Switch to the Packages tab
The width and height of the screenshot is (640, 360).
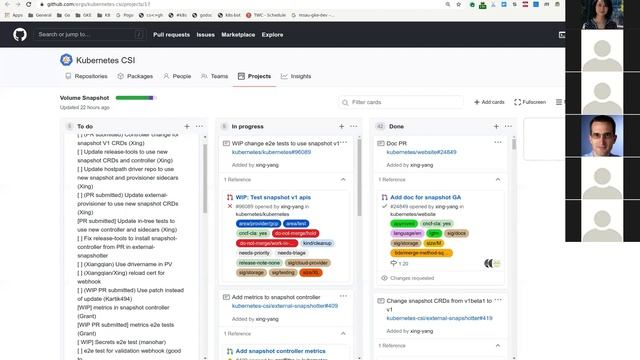click(135, 76)
